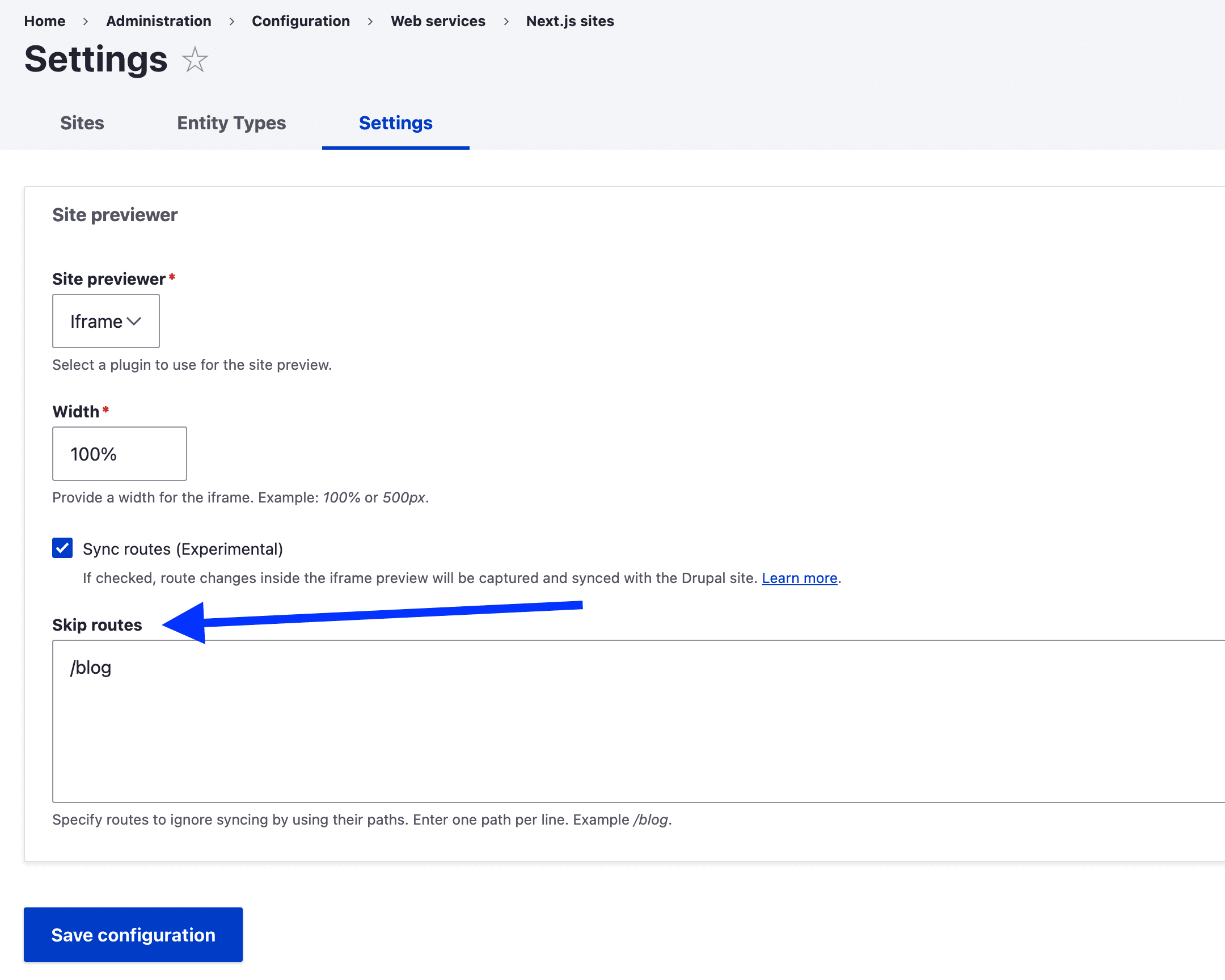Navigate to Web services breadcrumb
Screen dimensions: 1225x980
(x=437, y=21)
